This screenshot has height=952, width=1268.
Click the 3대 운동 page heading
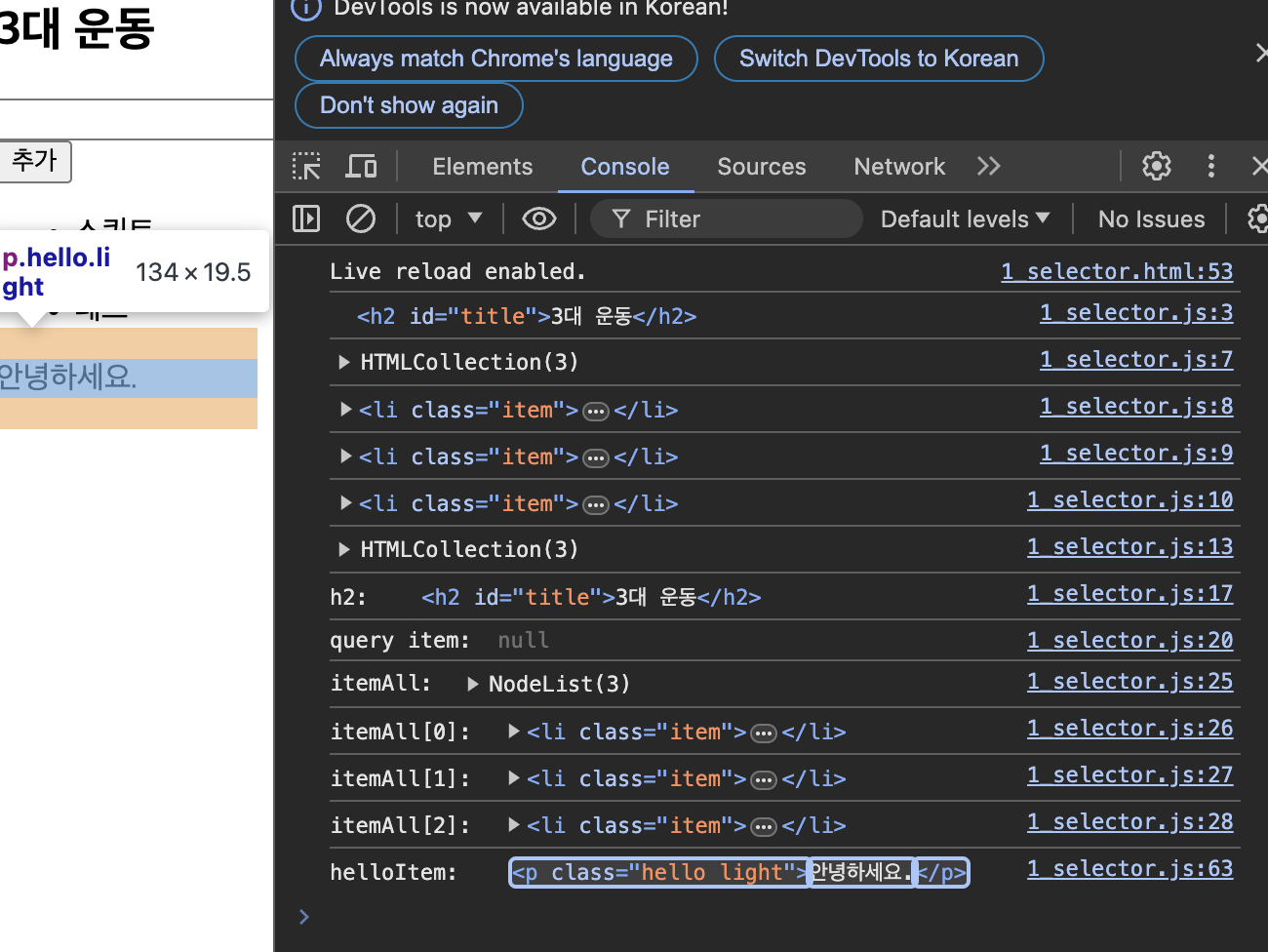pyautogui.click(x=76, y=27)
